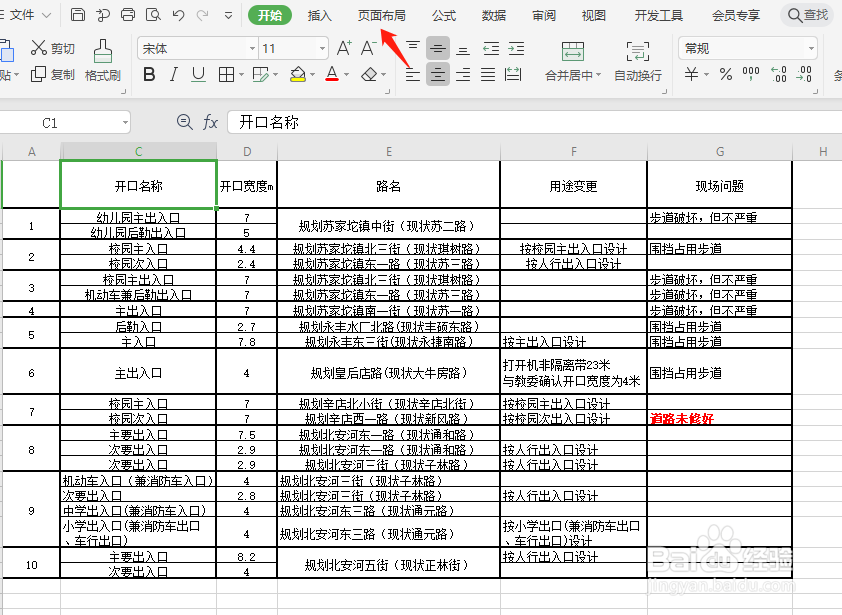The width and height of the screenshot is (842, 615).
Task: Click the increase decimal places icon
Action: [x=779, y=74]
